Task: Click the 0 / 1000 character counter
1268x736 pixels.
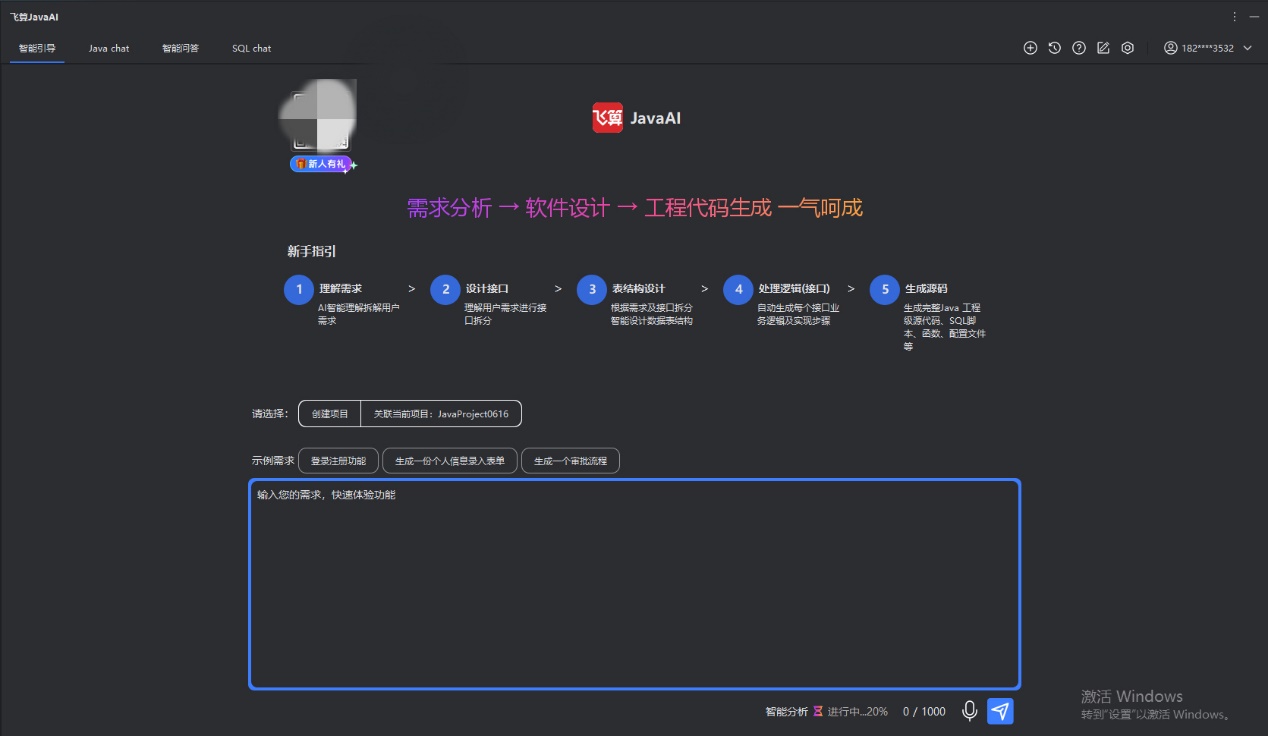Action: [924, 712]
